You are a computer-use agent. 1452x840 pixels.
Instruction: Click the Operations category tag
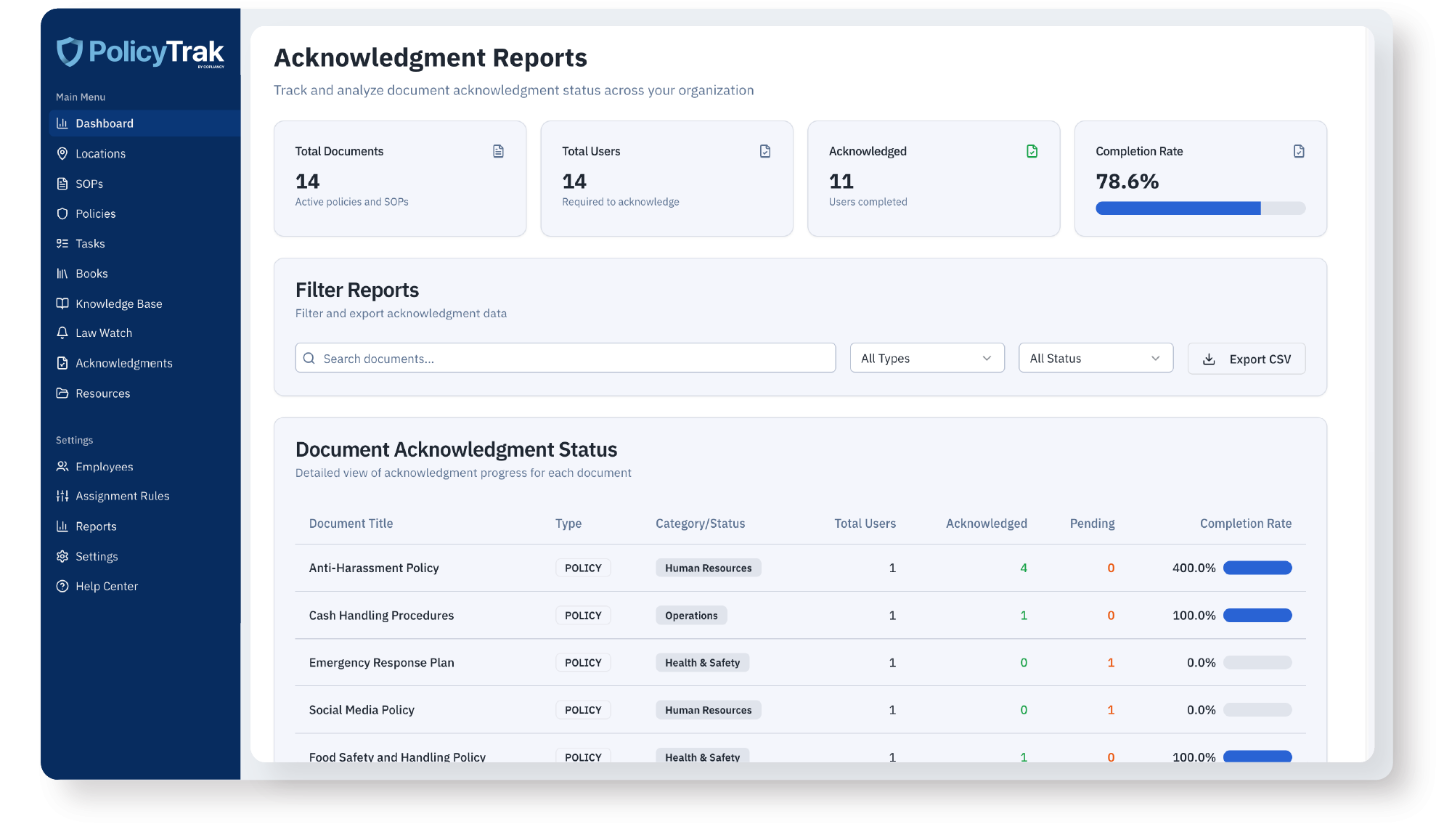click(x=691, y=615)
